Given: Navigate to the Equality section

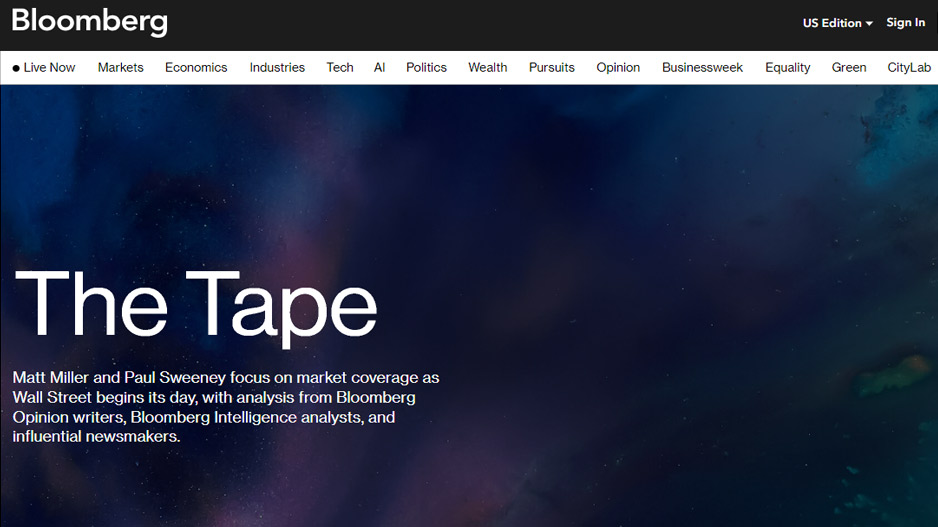Looking at the screenshot, I should click(788, 68).
